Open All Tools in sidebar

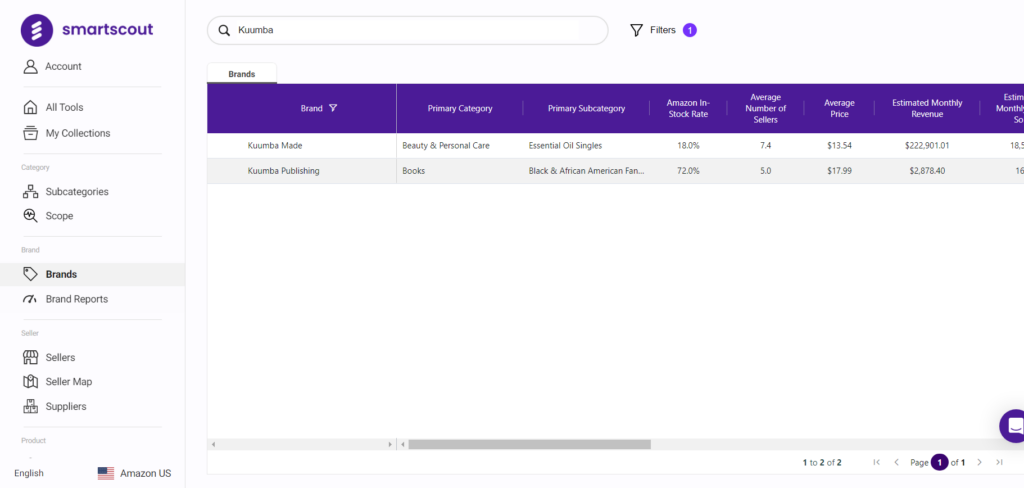pyautogui.click(x=65, y=107)
